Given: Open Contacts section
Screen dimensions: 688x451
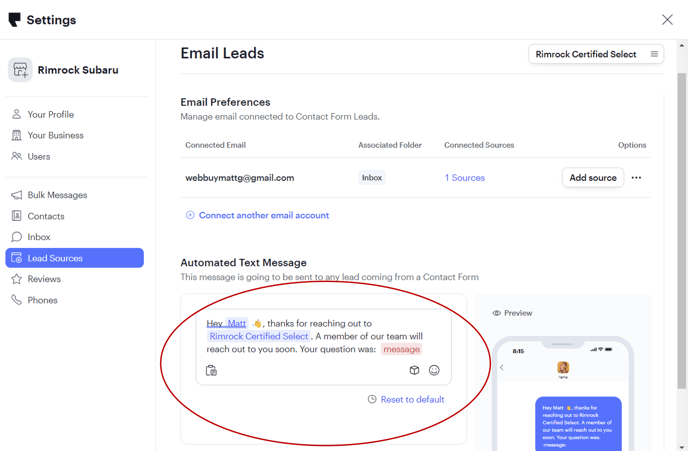Looking at the screenshot, I should pyautogui.click(x=46, y=216).
